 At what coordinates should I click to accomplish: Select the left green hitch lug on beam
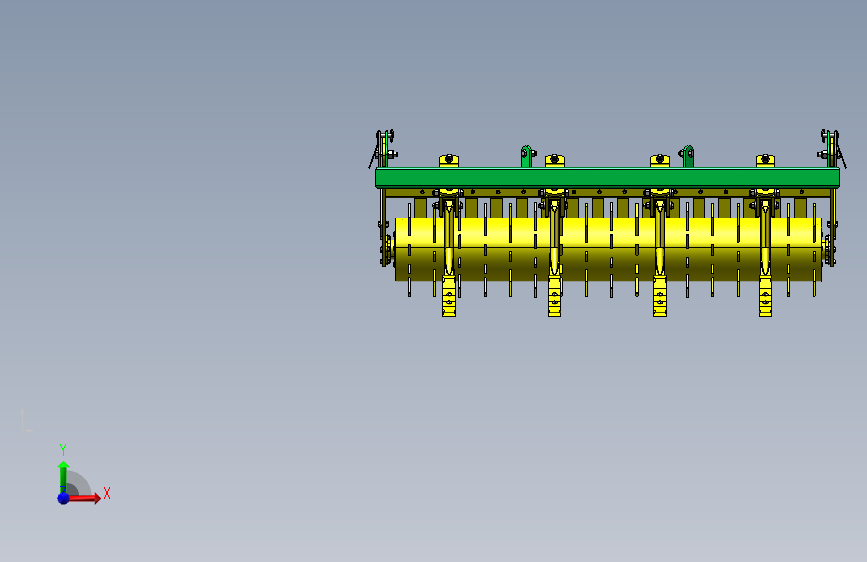click(x=527, y=157)
